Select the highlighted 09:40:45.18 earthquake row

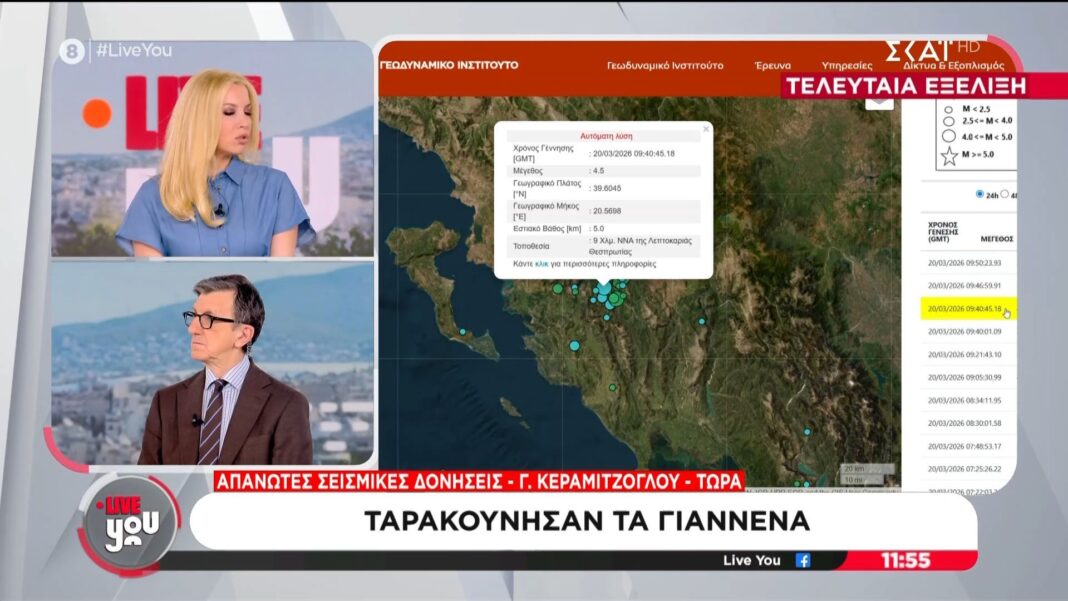click(x=965, y=308)
